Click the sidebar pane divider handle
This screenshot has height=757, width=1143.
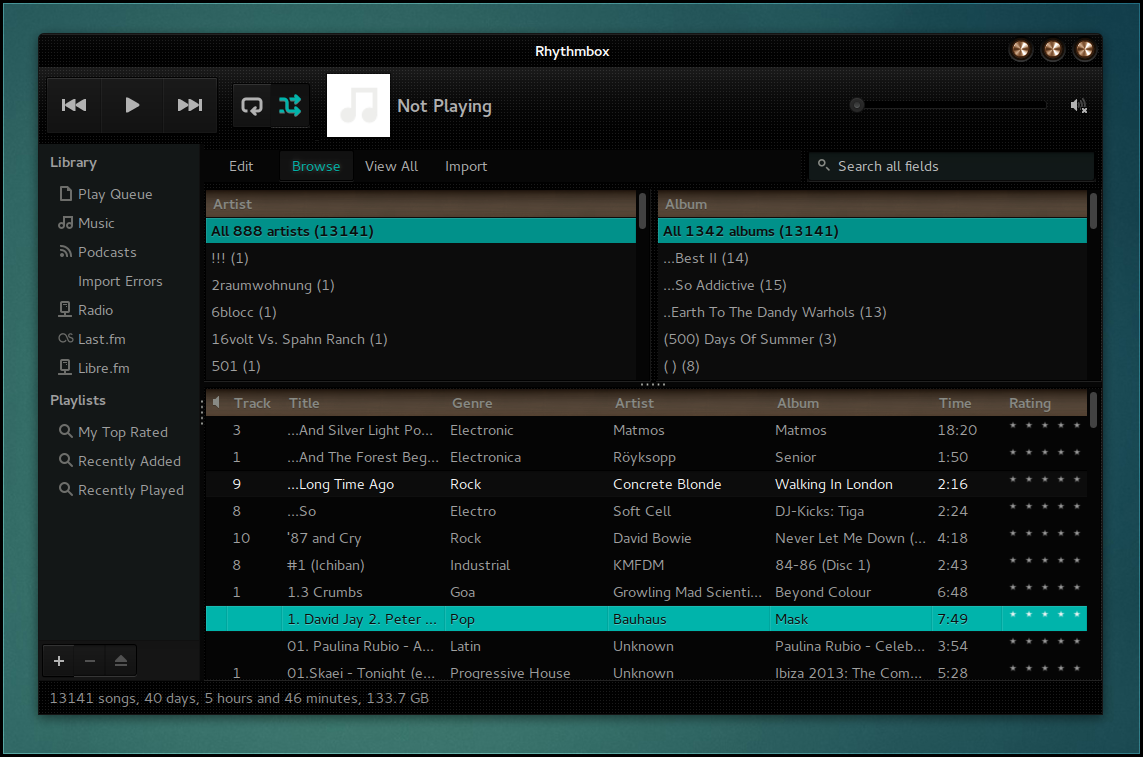coord(202,412)
